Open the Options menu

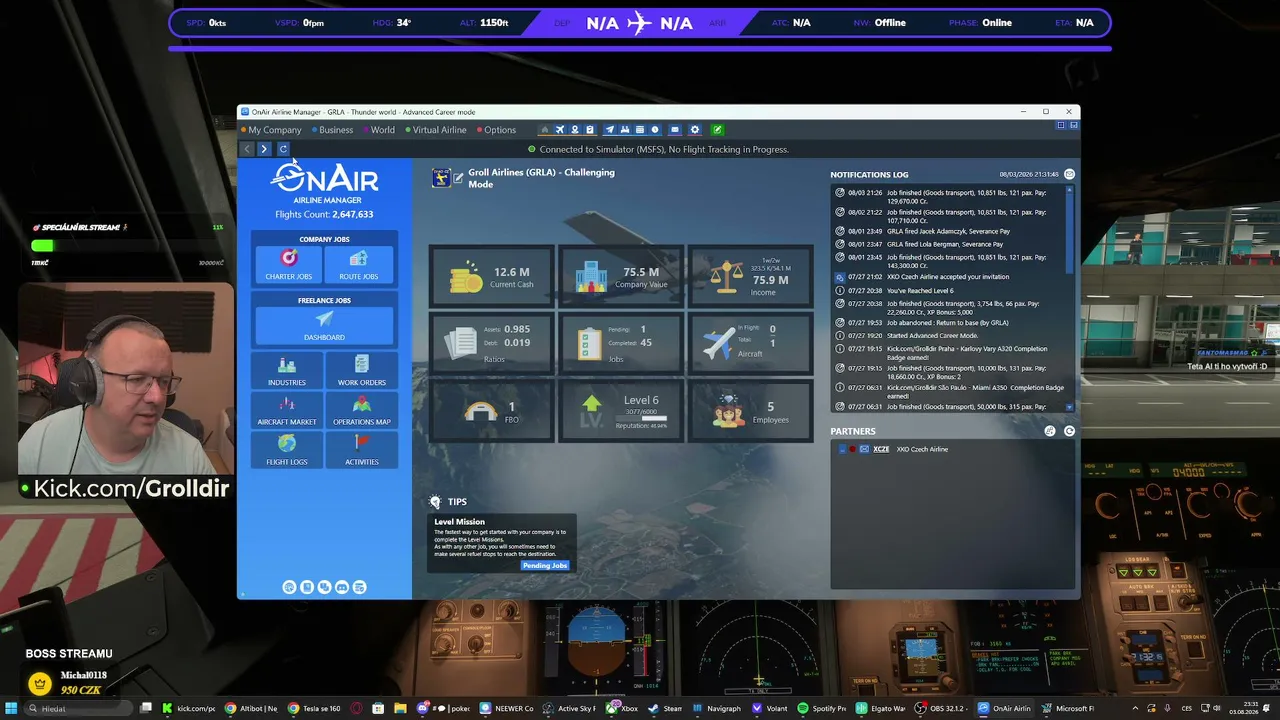pyautogui.click(x=497, y=130)
